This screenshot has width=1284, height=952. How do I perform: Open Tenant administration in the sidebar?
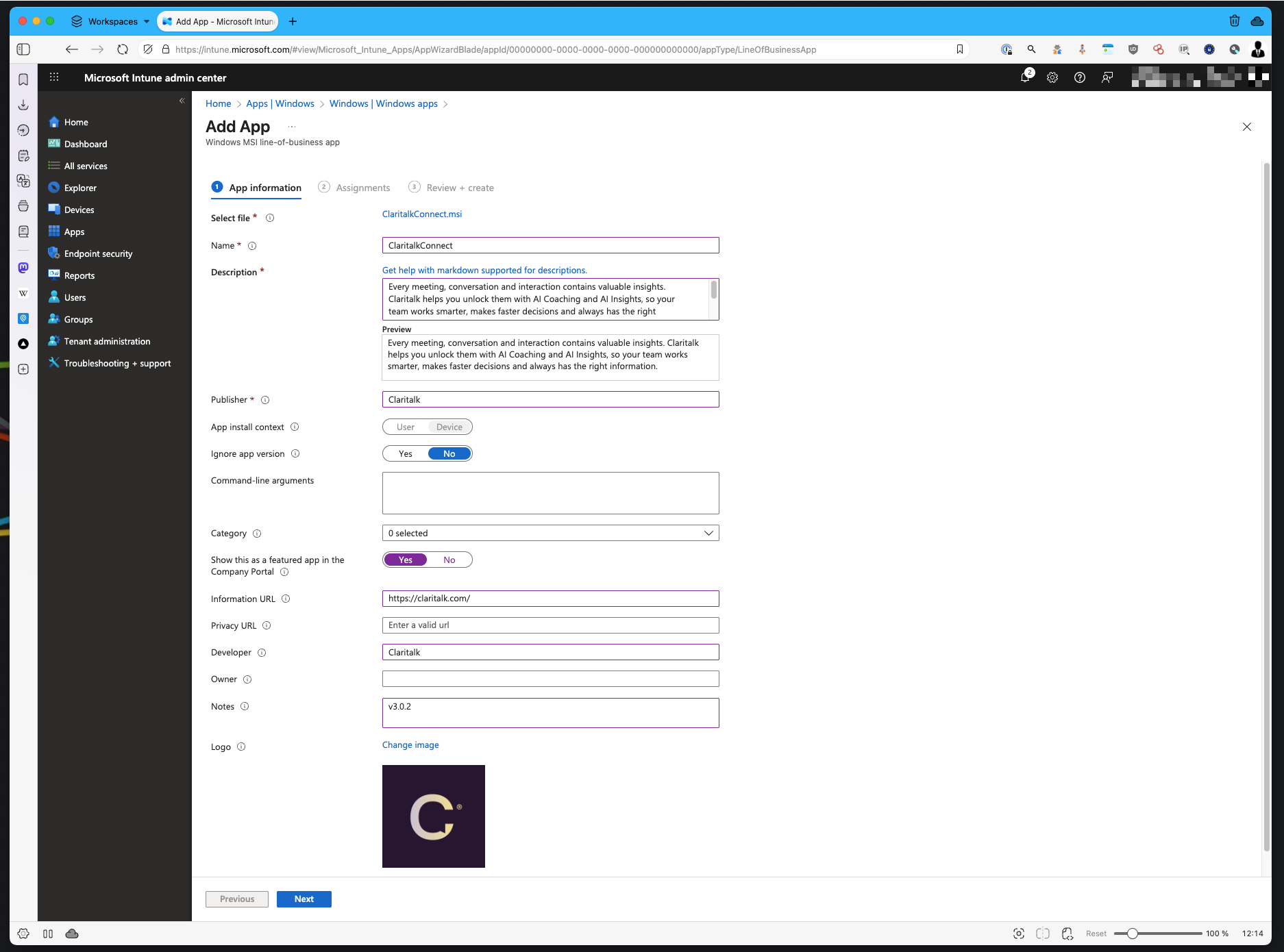click(x=107, y=341)
